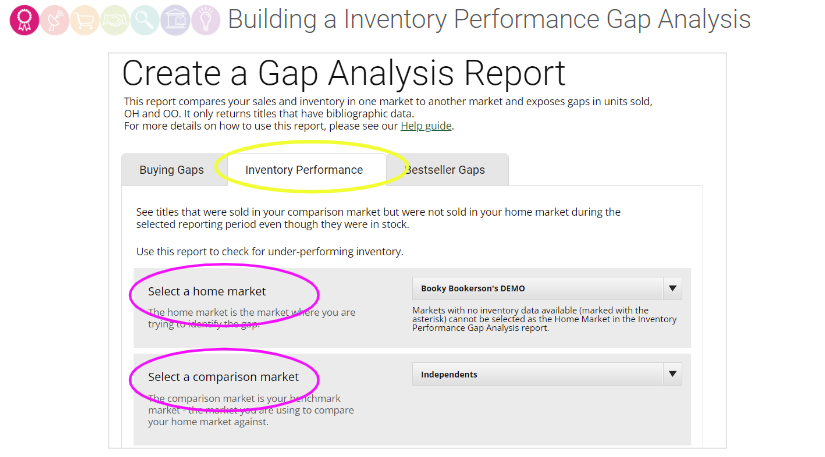Viewport: 825px width, 457px height.
Task: Click the handshake icon
Action: click(115, 20)
